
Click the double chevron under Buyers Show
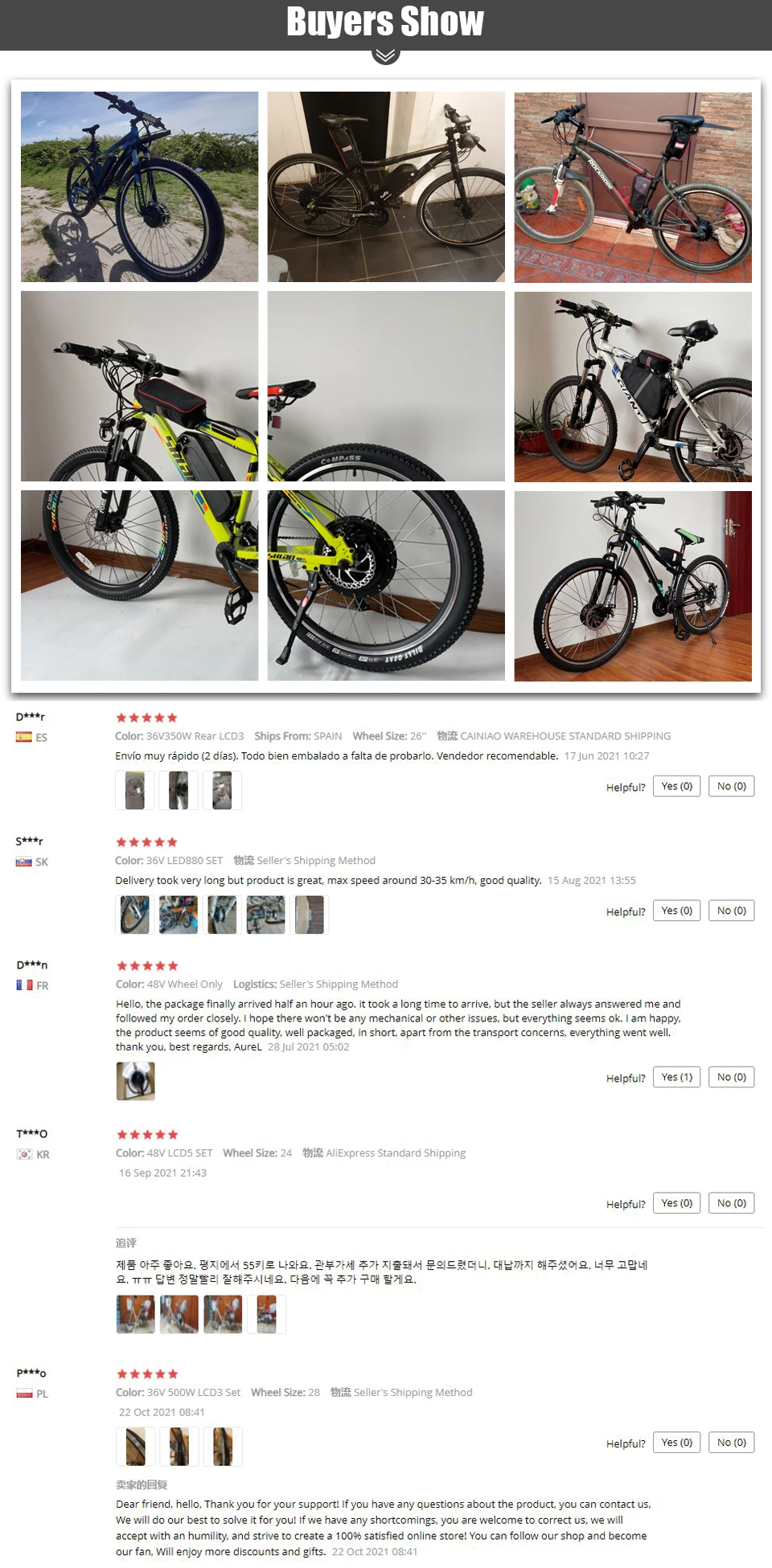(x=386, y=55)
